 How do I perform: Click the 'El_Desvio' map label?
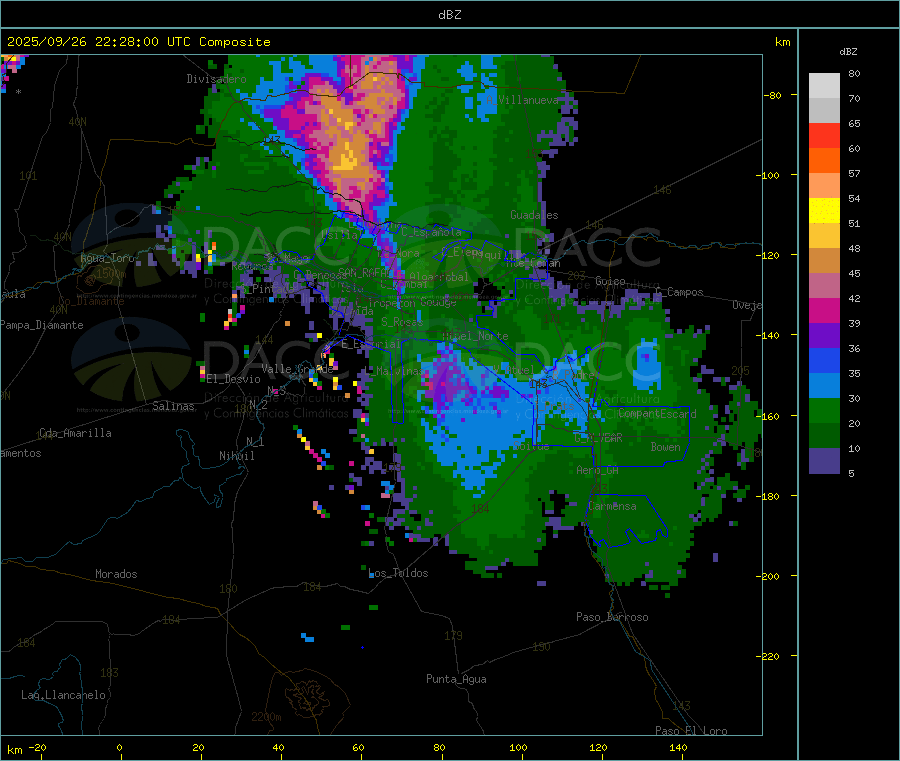coord(234,379)
